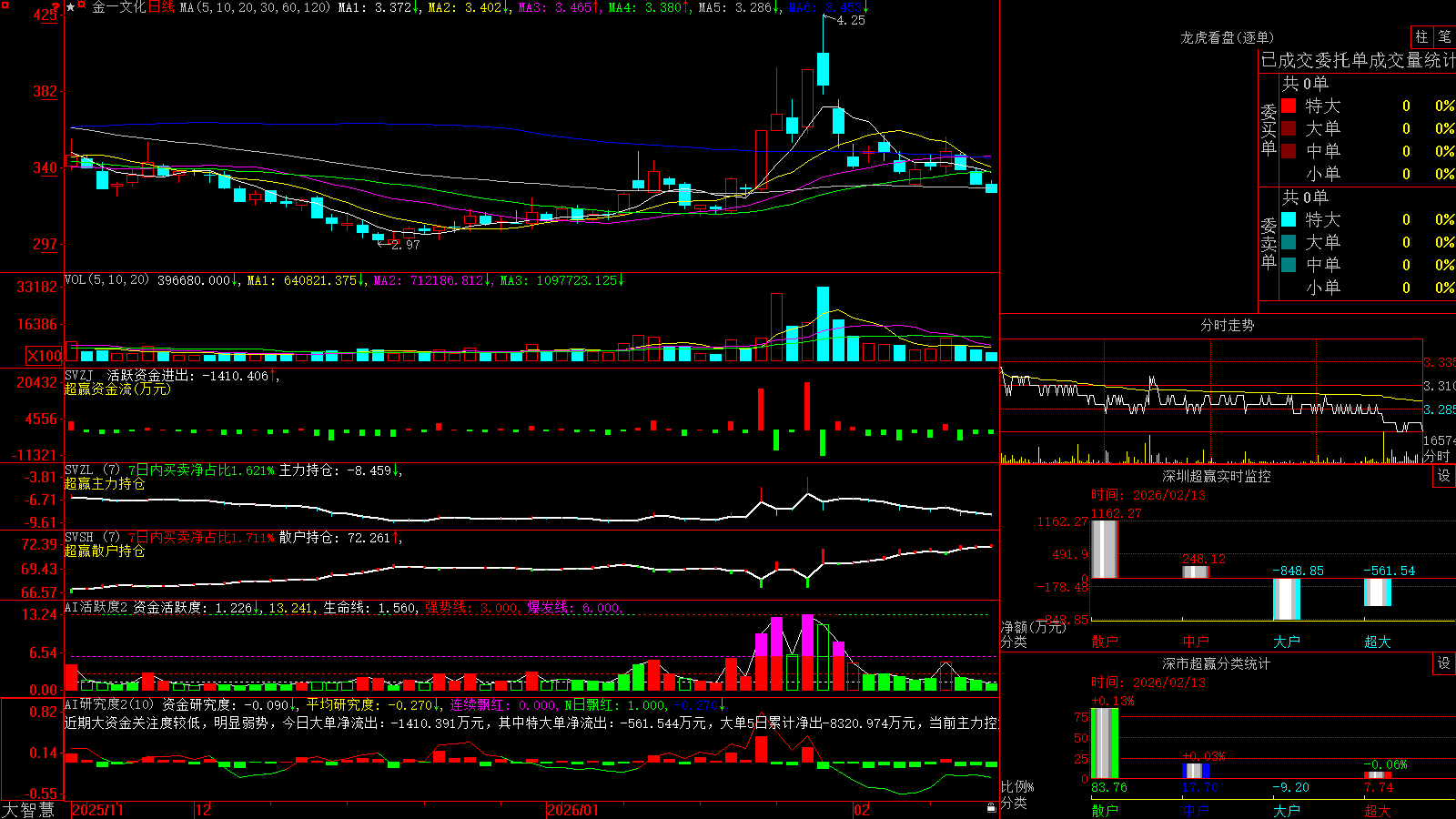This screenshot has width=1456, height=819.
Task: Click cyan 特大 sell-order color swatch
Action: click(x=1289, y=219)
